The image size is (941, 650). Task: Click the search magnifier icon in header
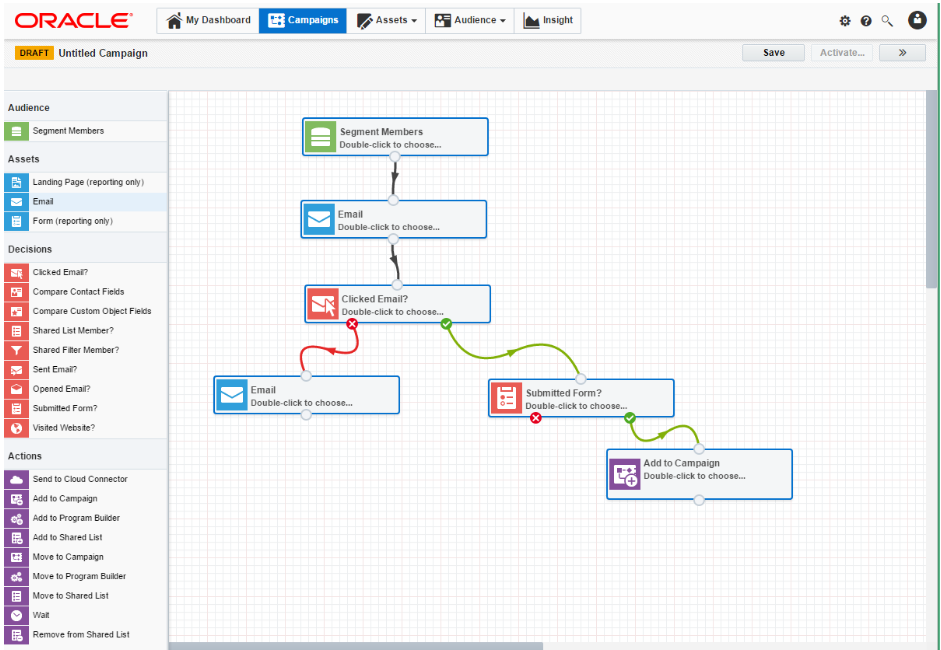pos(887,21)
